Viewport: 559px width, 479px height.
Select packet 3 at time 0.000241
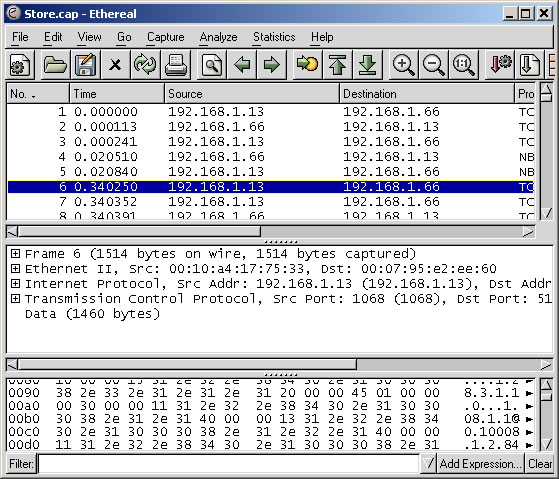pyautogui.click(x=271, y=142)
